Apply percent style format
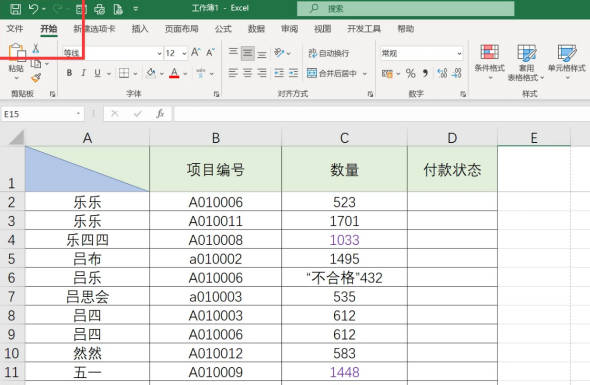 pyautogui.click(x=411, y=73)
